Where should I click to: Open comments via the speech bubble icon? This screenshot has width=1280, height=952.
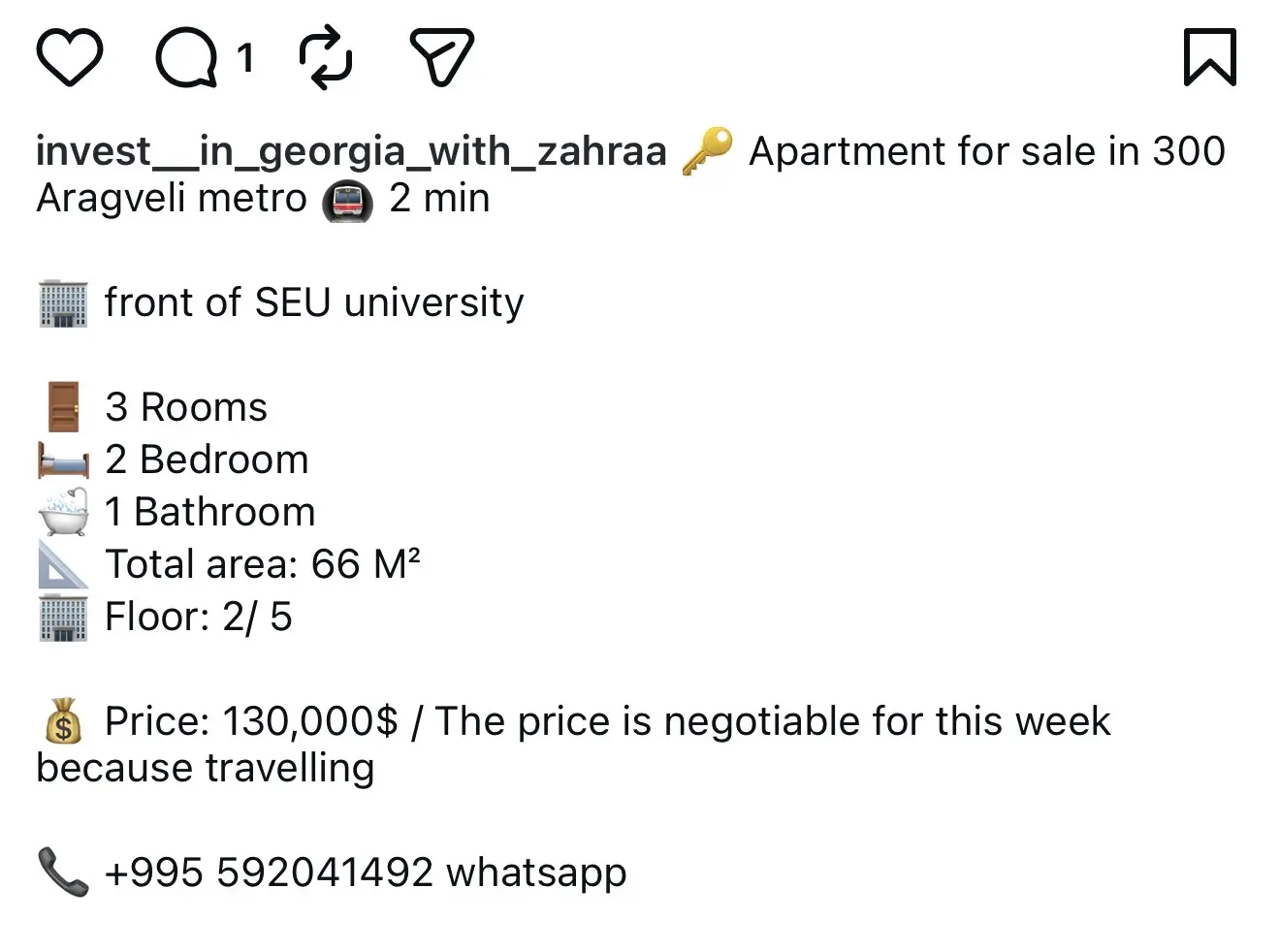pos(187,57)
